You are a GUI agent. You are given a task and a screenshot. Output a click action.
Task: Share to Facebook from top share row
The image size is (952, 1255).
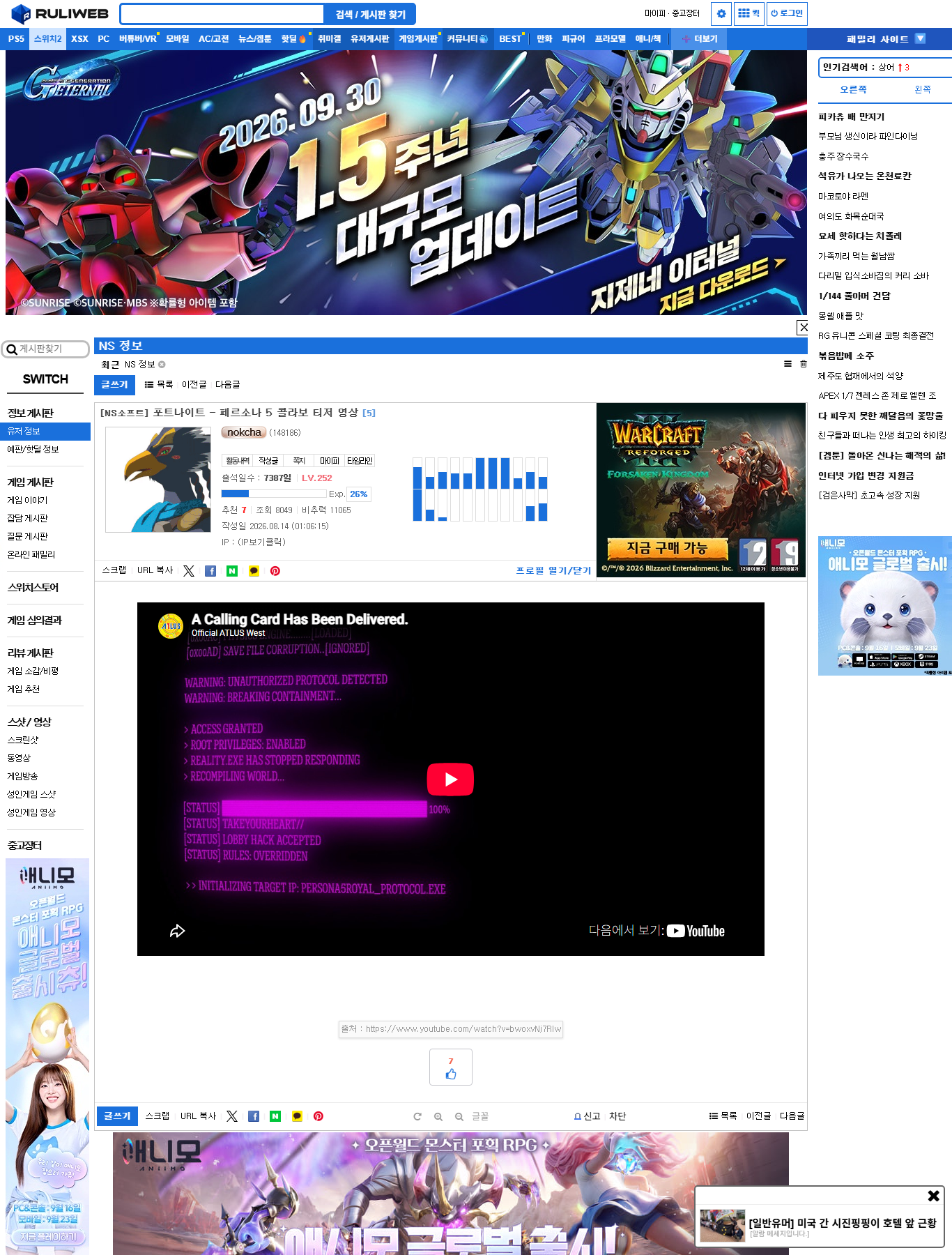tap(210, 571)
